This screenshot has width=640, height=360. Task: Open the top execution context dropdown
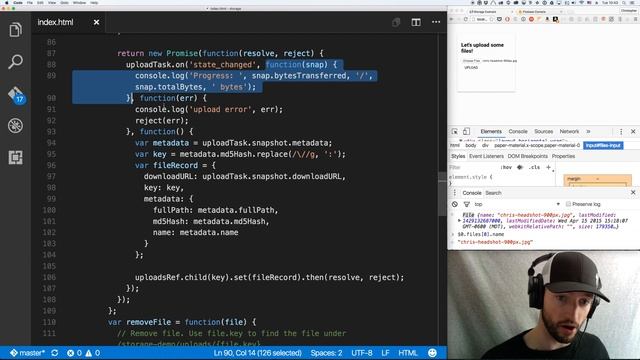[x=518, y=204]
